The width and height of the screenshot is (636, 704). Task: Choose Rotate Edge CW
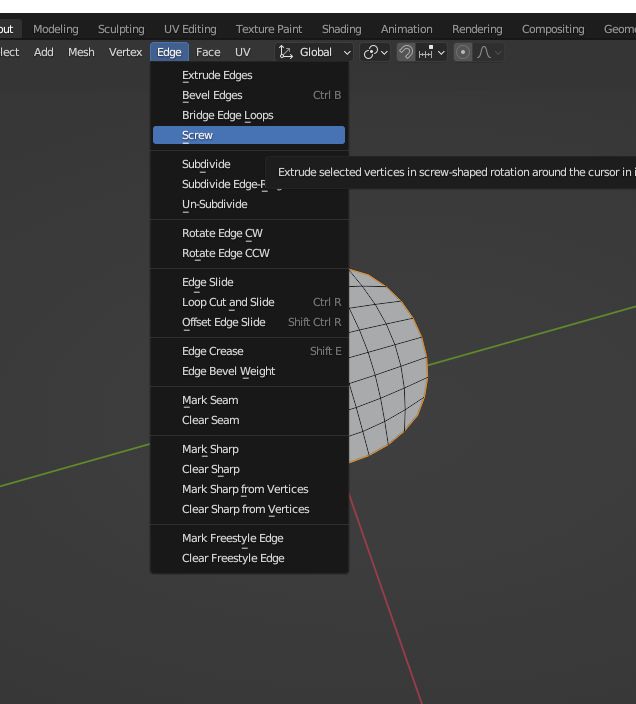click(x=249, y=233)
